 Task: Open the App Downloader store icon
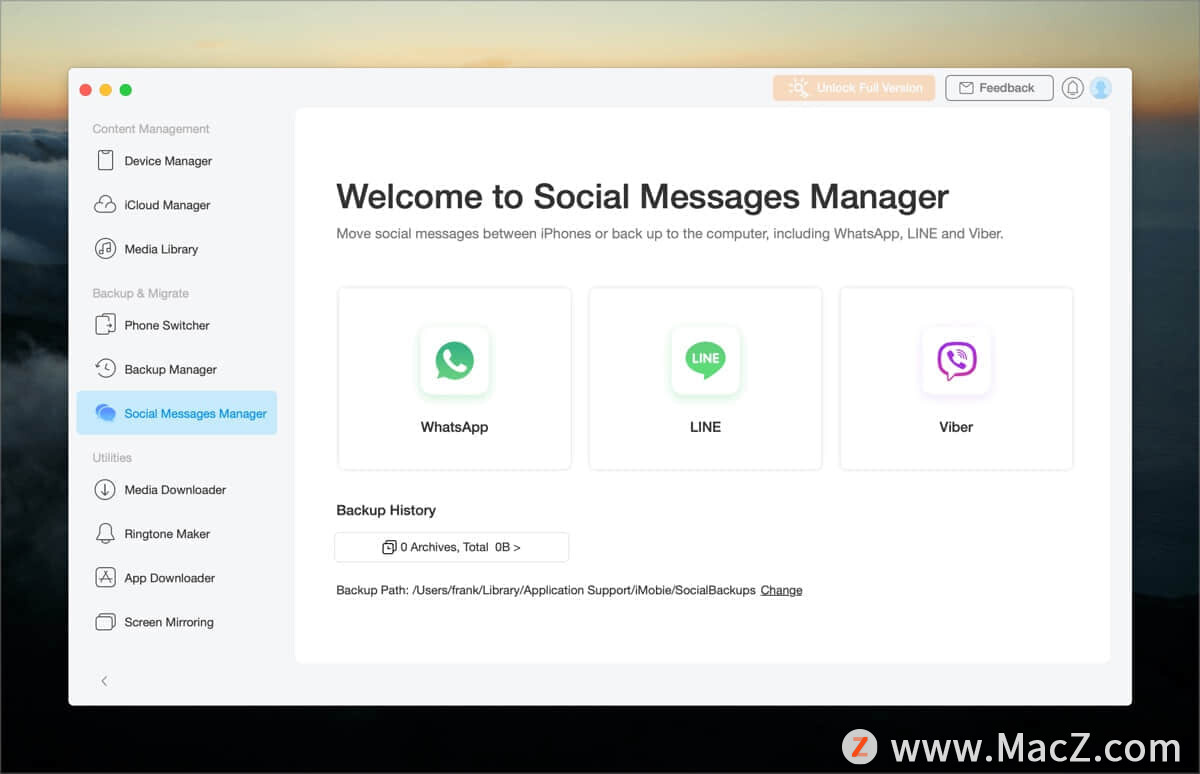click(105, 578)
